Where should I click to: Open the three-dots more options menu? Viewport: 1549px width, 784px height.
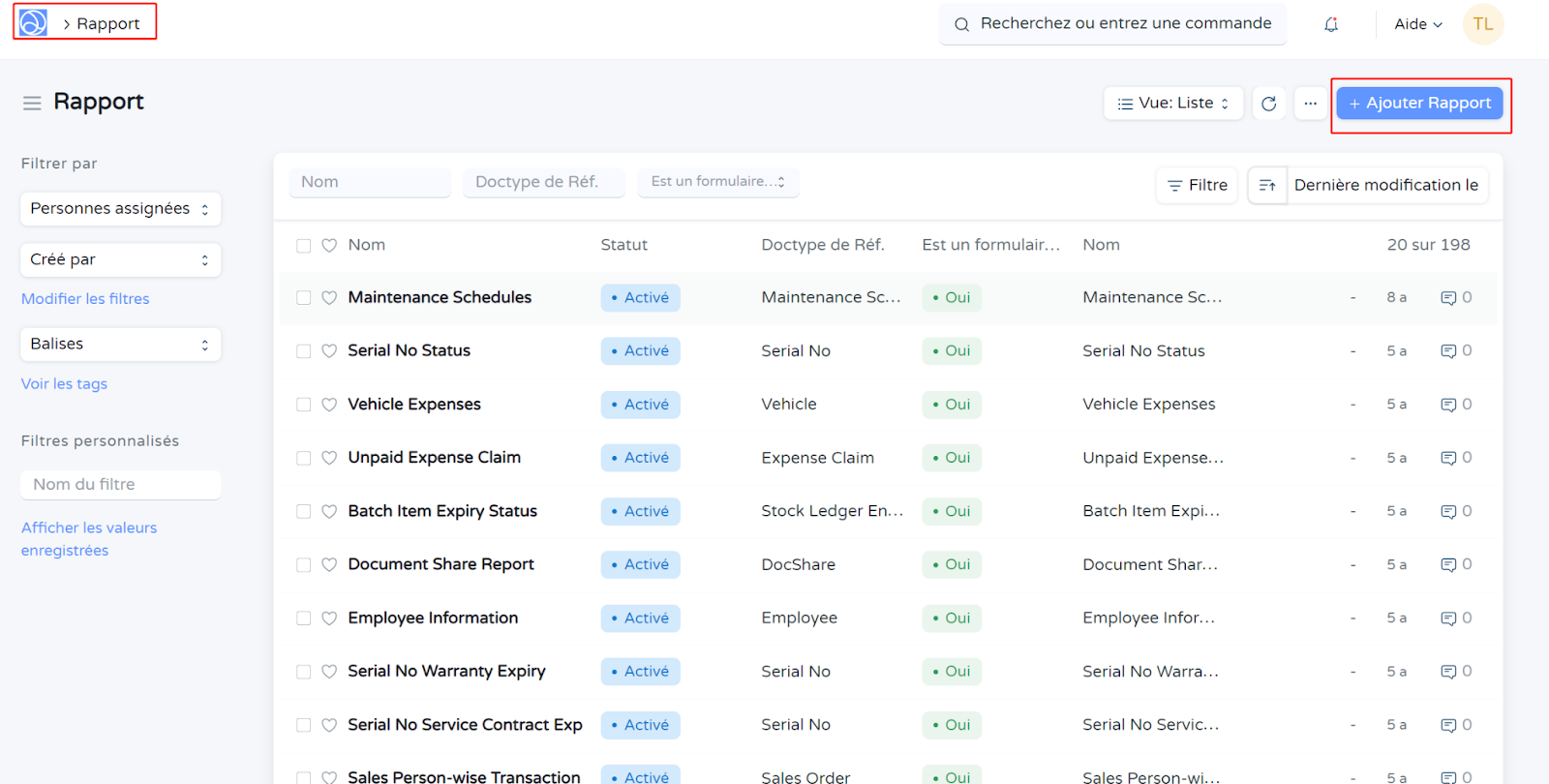pyautogui.click(x=1310, y=104)
